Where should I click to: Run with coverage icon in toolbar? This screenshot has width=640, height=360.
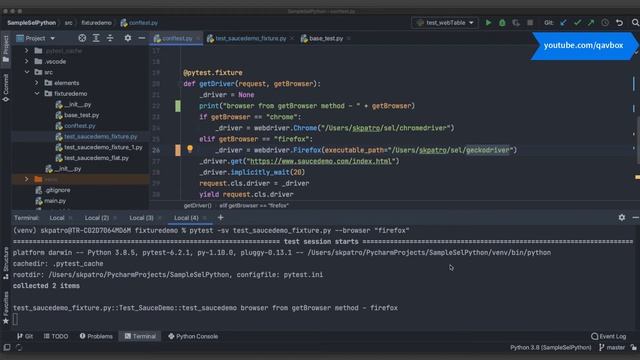pyautogui.click(x=516, y=23)
